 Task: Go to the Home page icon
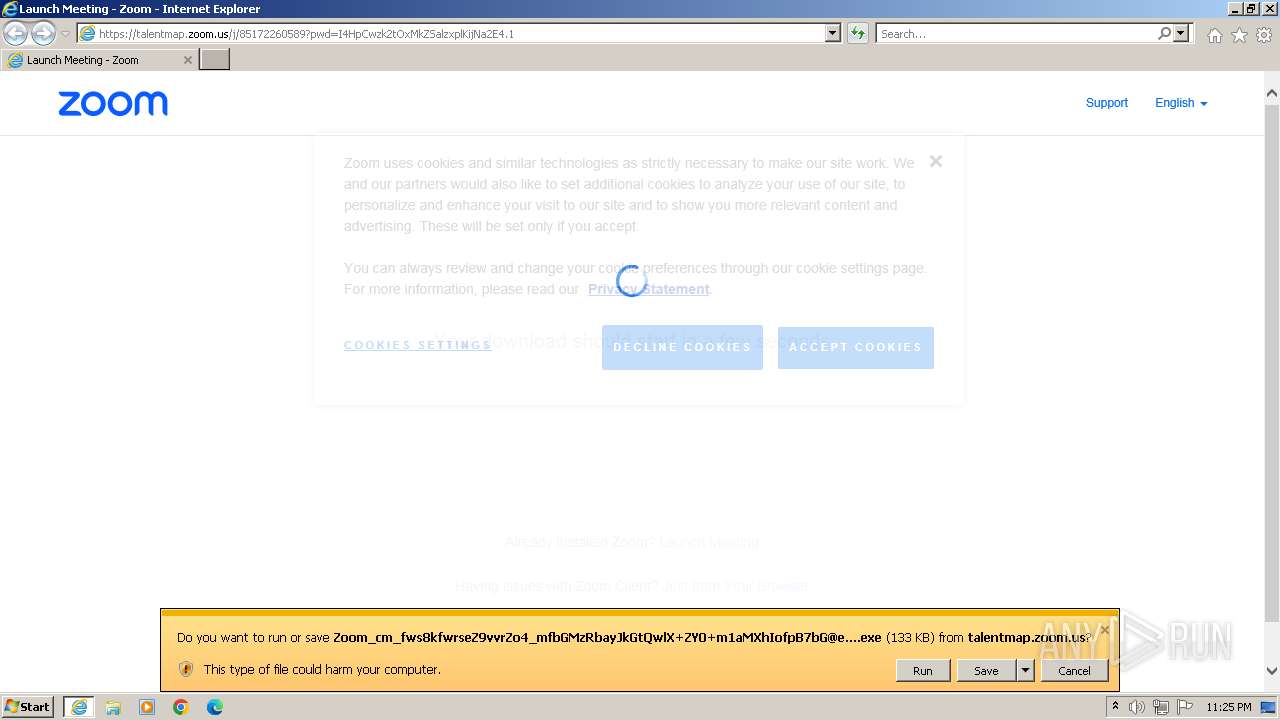[x=1214, y=35]
